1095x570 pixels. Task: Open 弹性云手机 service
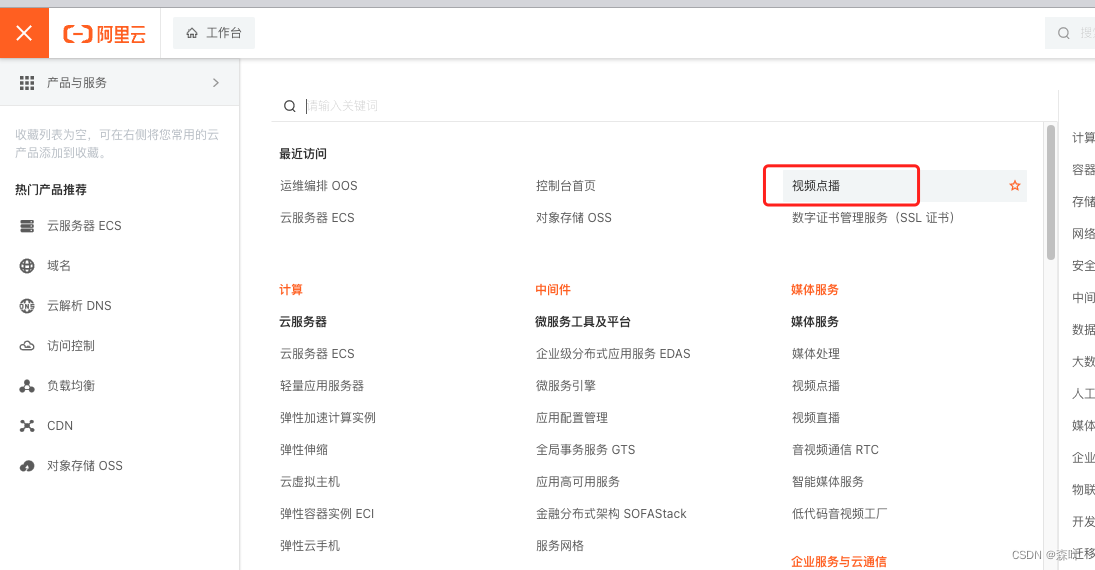310,546
